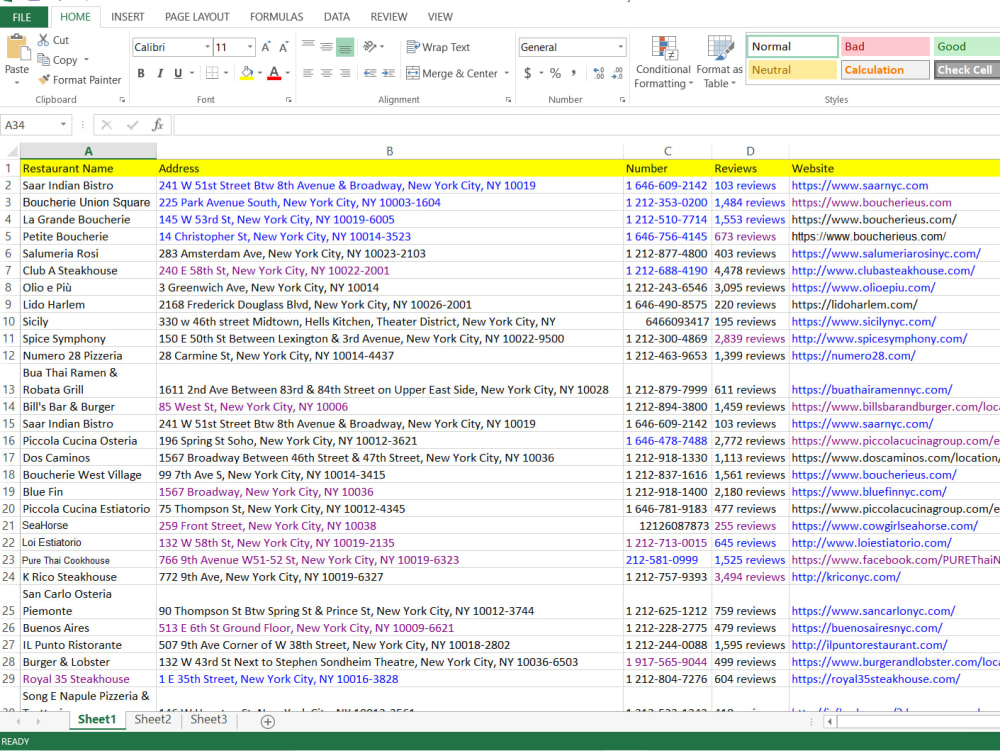This screenshot has height=751, width=1000.
Task: Apply Neutral cell style
Action: click(x=791, y=69)
